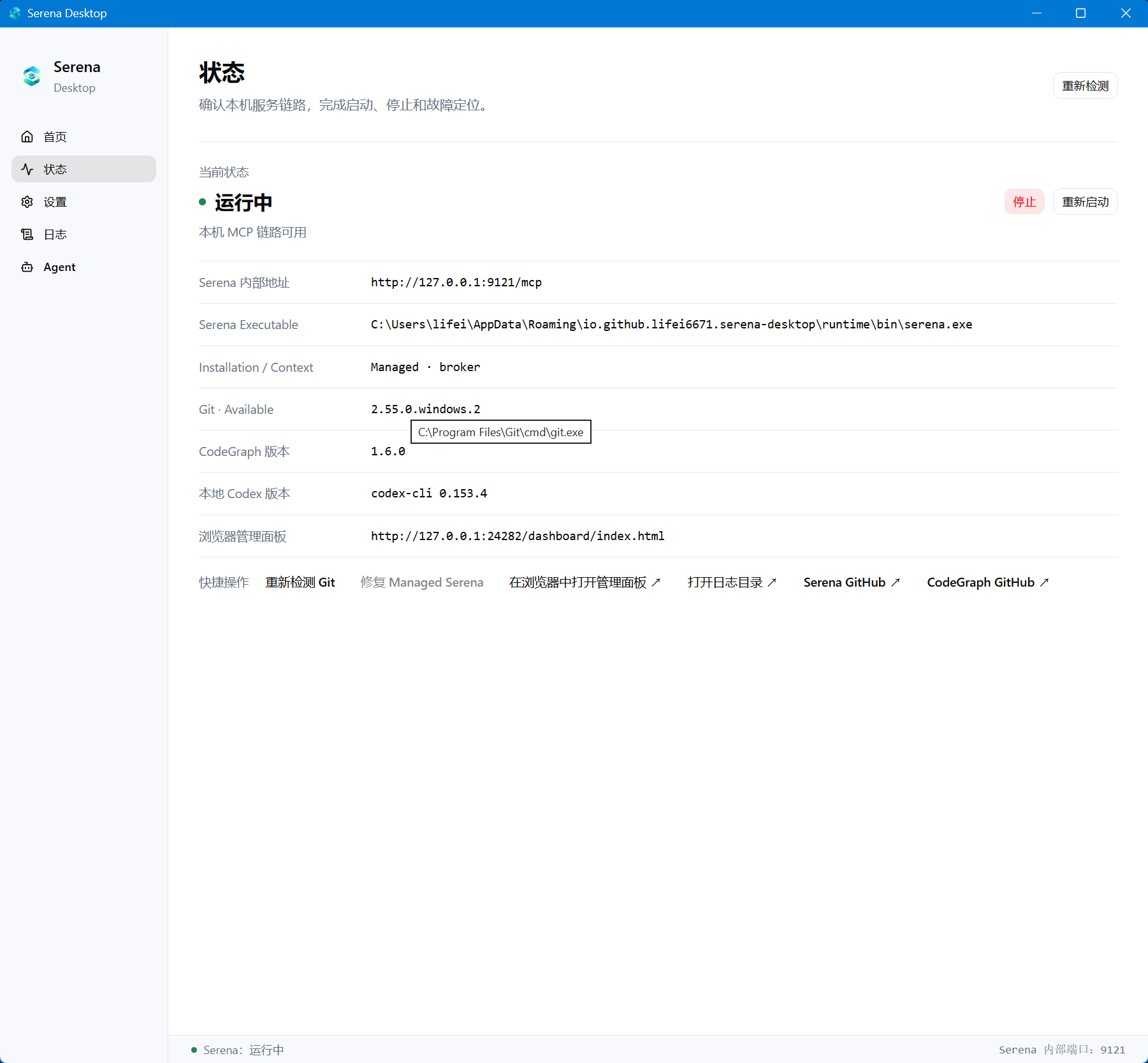The width and height of the screenshot is (1148, 1063).
Task: Click the Serena 内部地址 label
Action: (244, 282)
